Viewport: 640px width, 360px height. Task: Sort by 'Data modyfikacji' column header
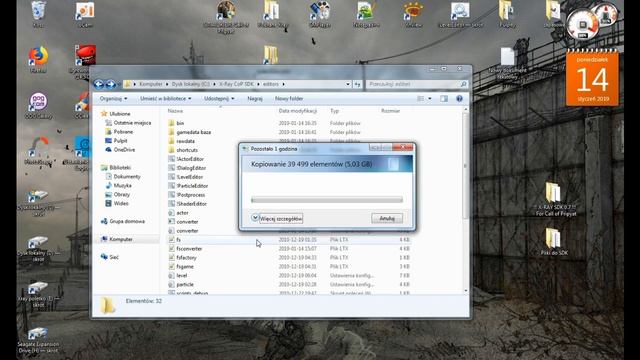(298, 111)
